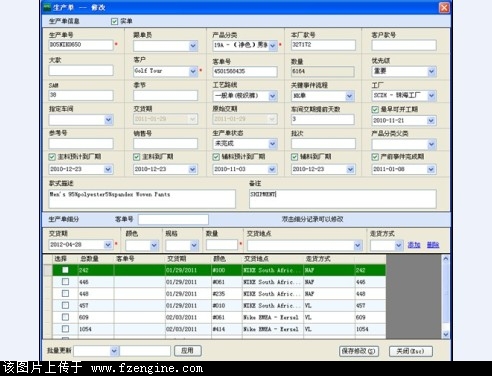Open the 交货地点 dropdown
492x376 pixels.
click(x=358, y=246)
